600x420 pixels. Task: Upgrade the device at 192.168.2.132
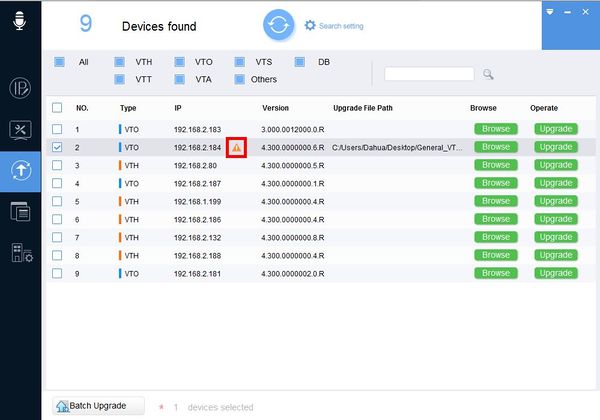(x=556, y=237)
